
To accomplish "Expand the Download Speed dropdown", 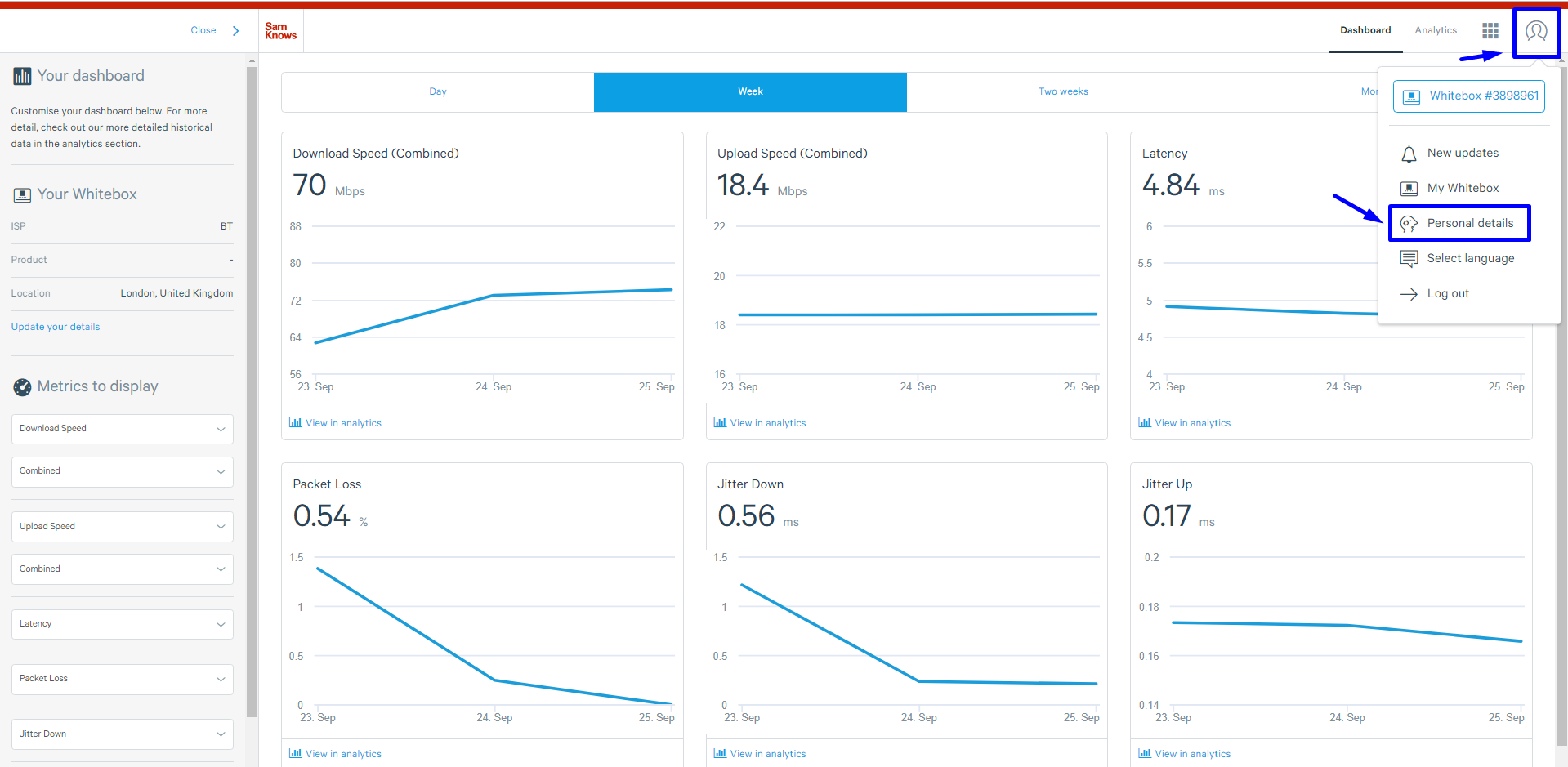I will 122,429.
